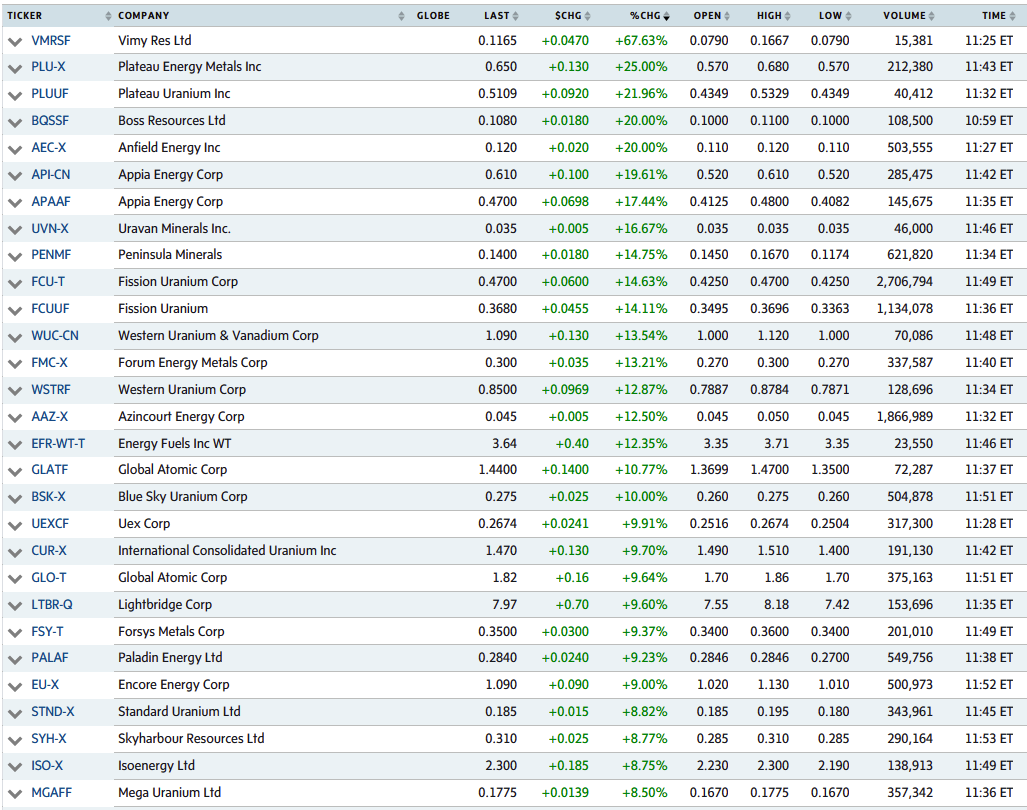
Task: Expand the UVN-X row chevron
Action: coord(14,230)
